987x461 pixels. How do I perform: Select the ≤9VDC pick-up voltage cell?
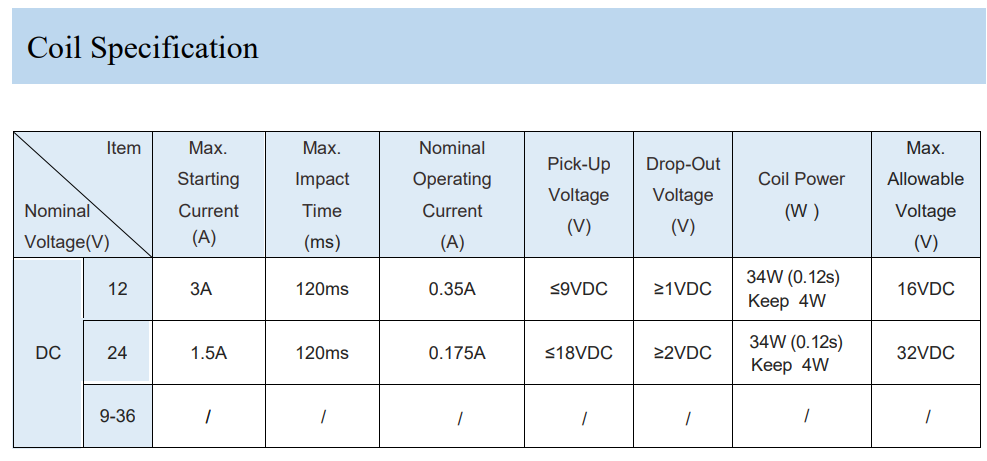pyautogui.click(x=578, y=289)
